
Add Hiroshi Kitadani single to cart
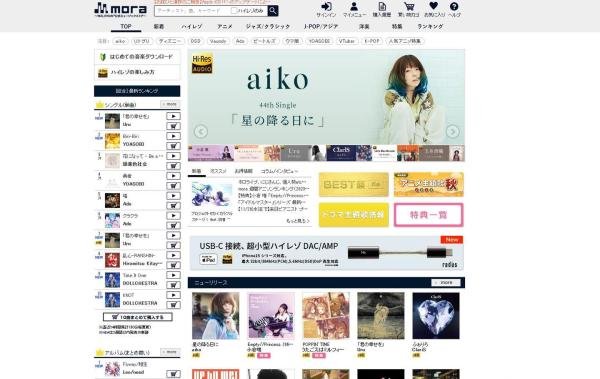(173, 265)
